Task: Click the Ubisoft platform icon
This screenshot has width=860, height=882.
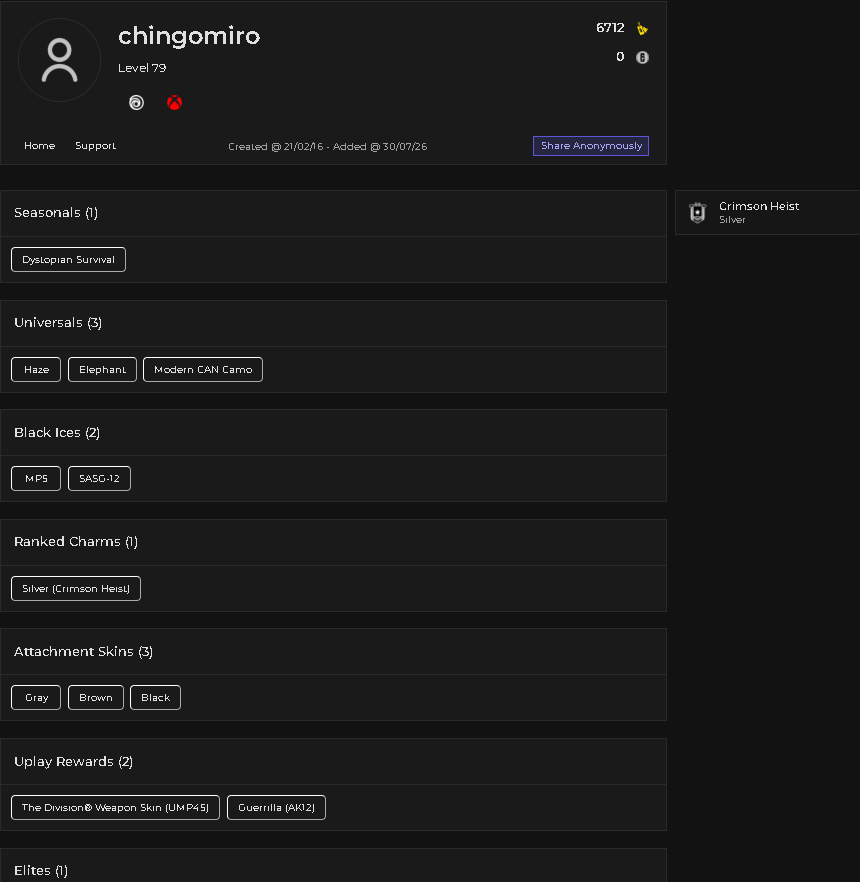Action: (x=136, y=102)
